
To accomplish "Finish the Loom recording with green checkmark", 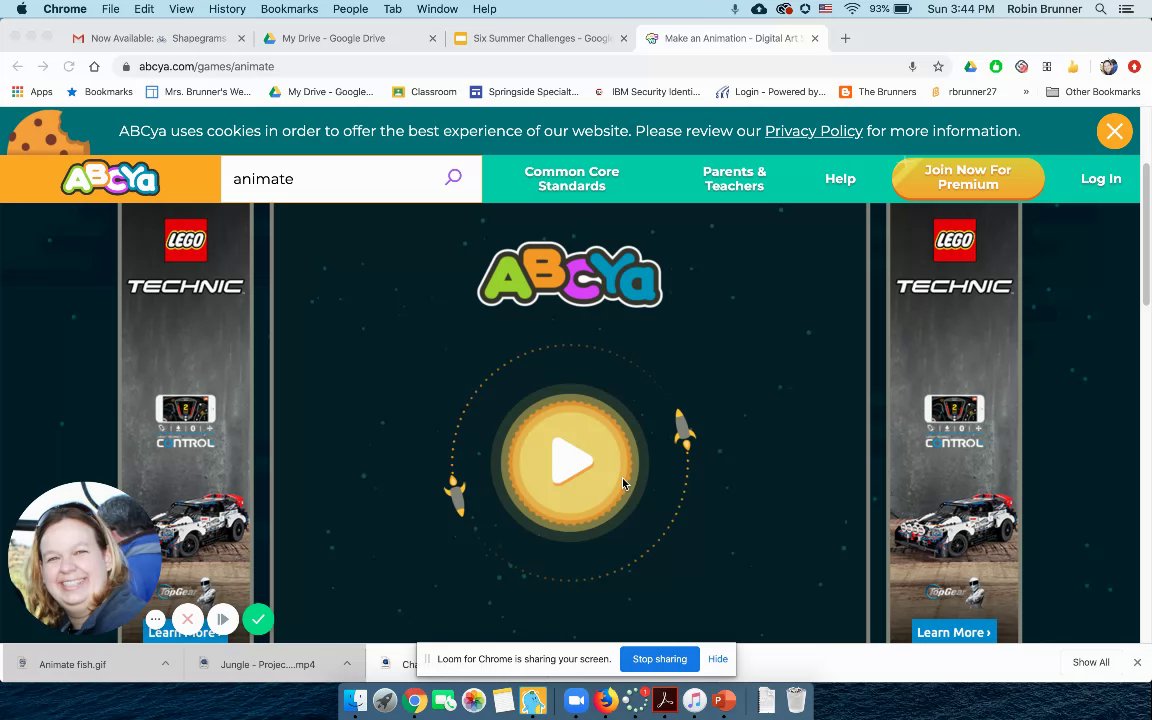I will pos(258,619).
